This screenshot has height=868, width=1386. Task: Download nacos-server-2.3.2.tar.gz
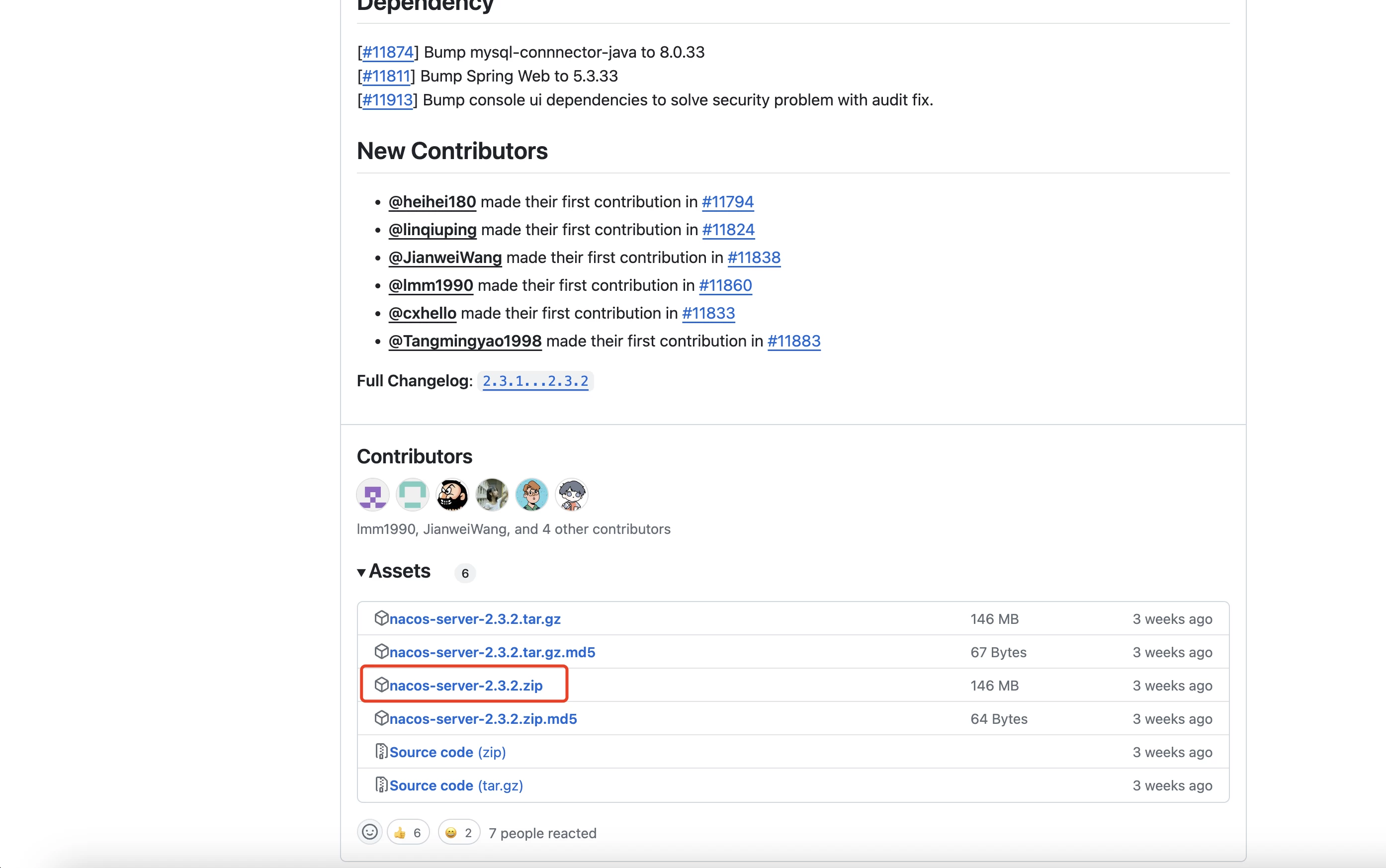475,619
